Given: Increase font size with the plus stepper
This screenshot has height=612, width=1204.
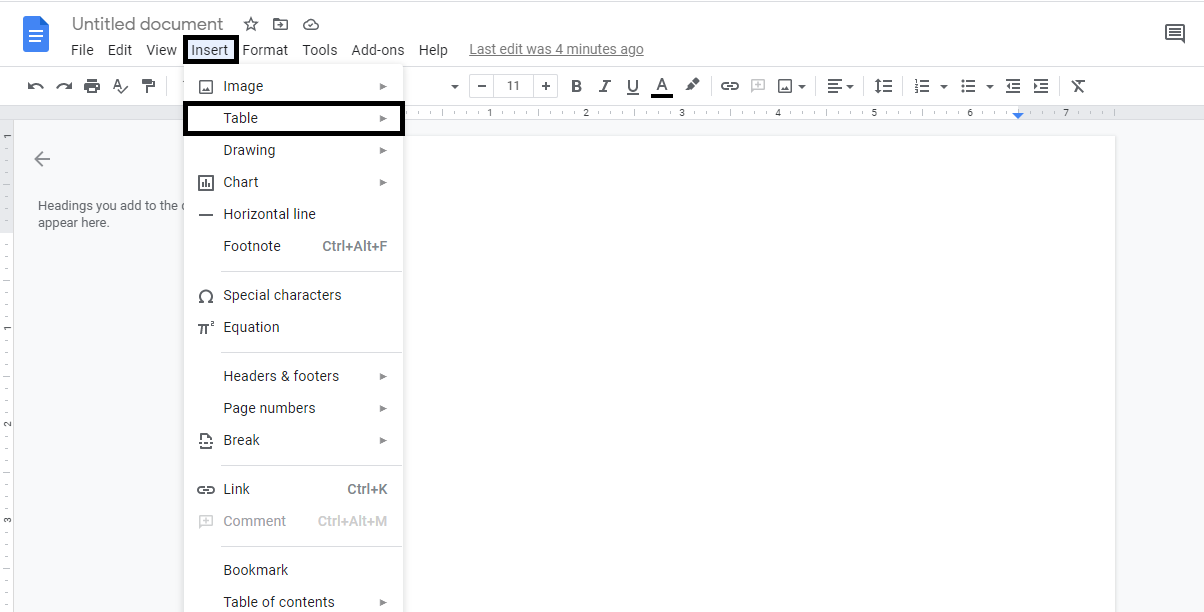Looking at the screenshot, I should [545, 86].
